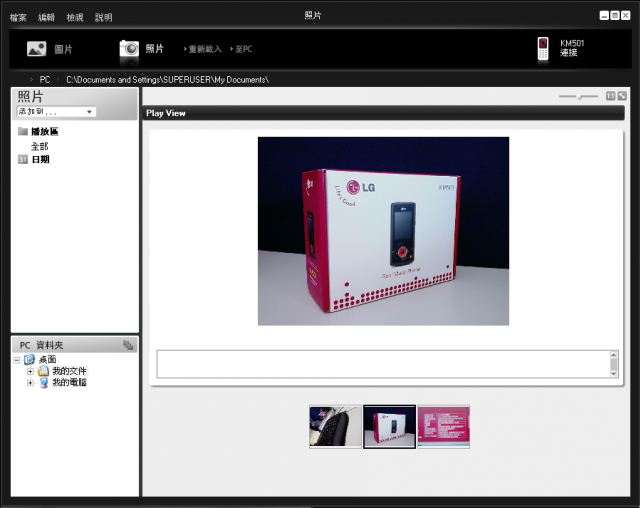640x508 pixels.
Task: Click the My Documents path text
Action: pos(167,80)
